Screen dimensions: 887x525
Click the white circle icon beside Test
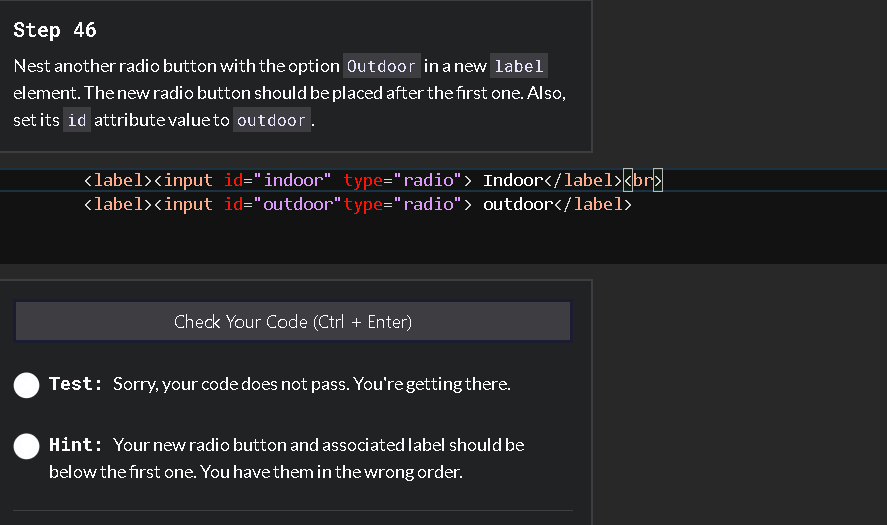click(27, 385)
